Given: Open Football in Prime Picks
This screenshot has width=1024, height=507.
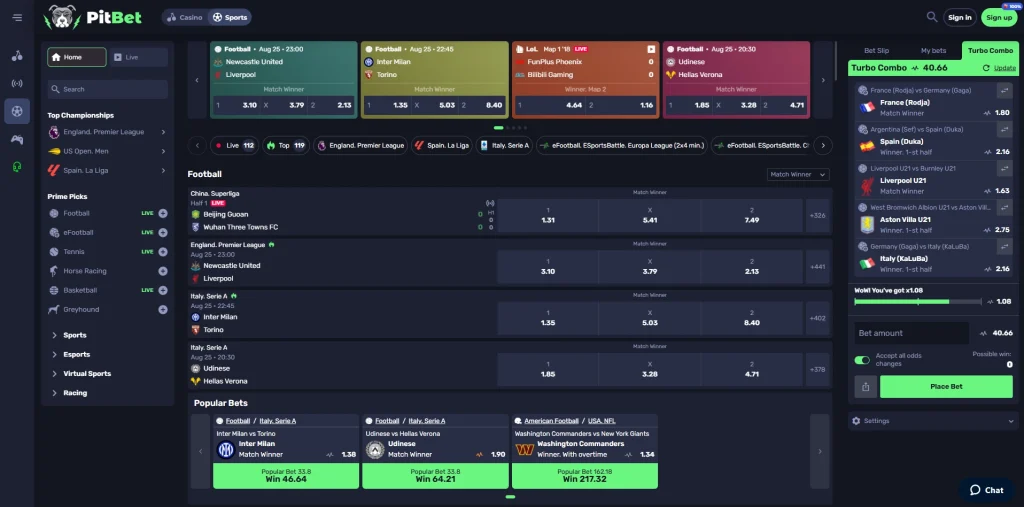Looking at the screenshot, I should [x=76, y=213].
